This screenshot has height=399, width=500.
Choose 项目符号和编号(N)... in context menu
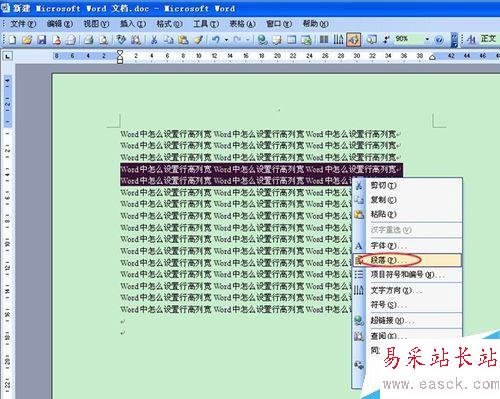[x=407, y=275]
